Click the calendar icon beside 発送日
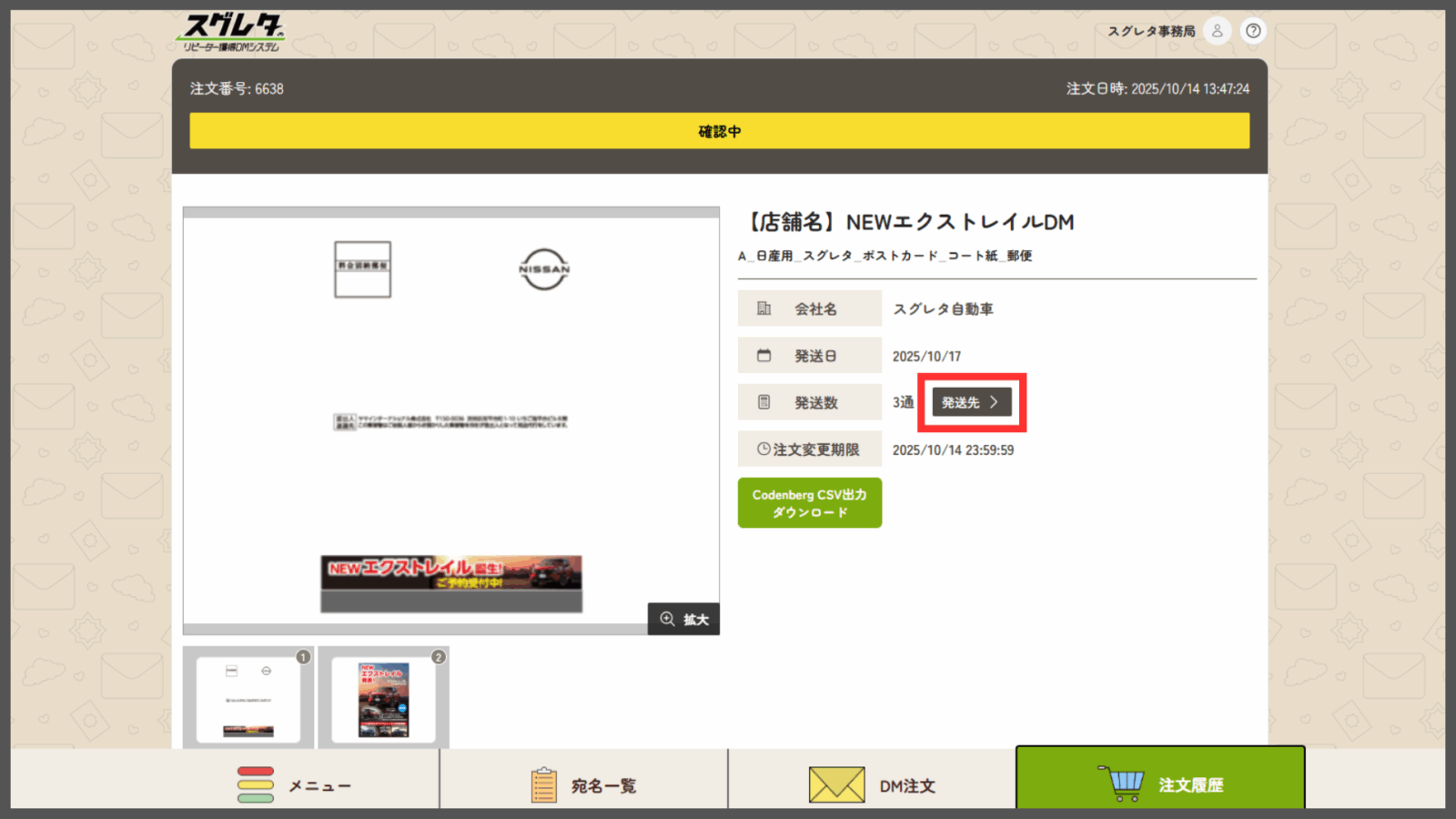1456x819 pixels. [x=764, y=356]
